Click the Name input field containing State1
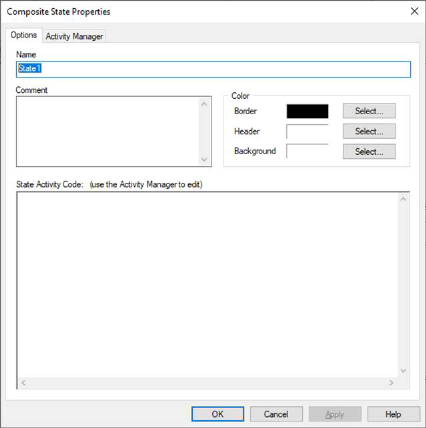 tap(213, 69)
